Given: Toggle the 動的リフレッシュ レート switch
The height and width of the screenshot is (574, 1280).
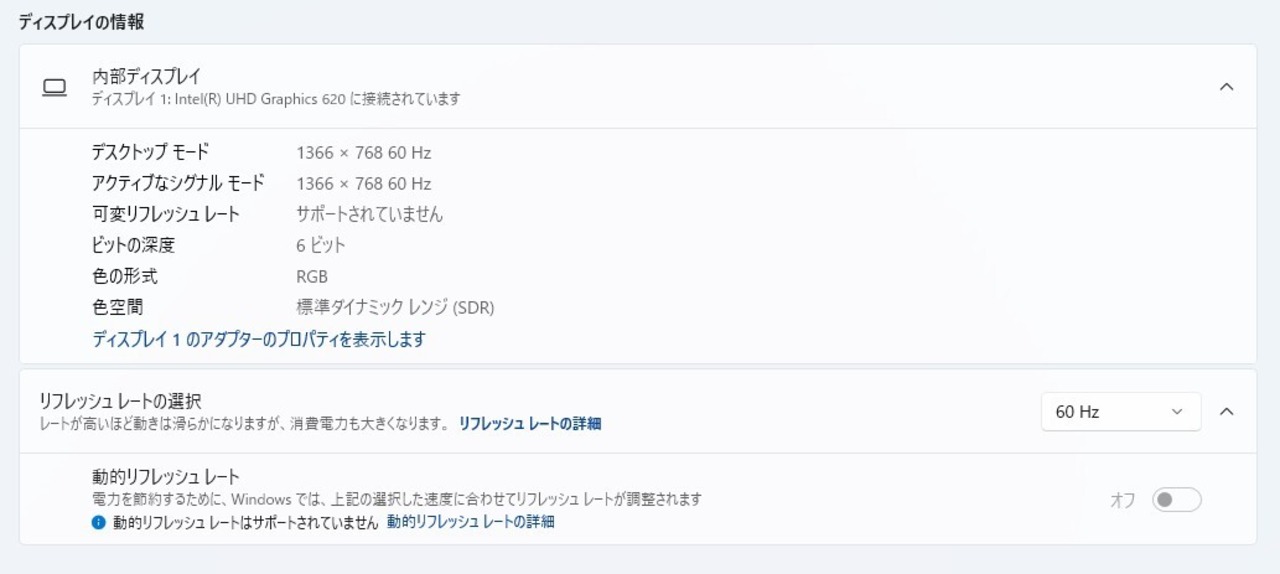Looking at the screenshot, I should (x=1176, y=500).
